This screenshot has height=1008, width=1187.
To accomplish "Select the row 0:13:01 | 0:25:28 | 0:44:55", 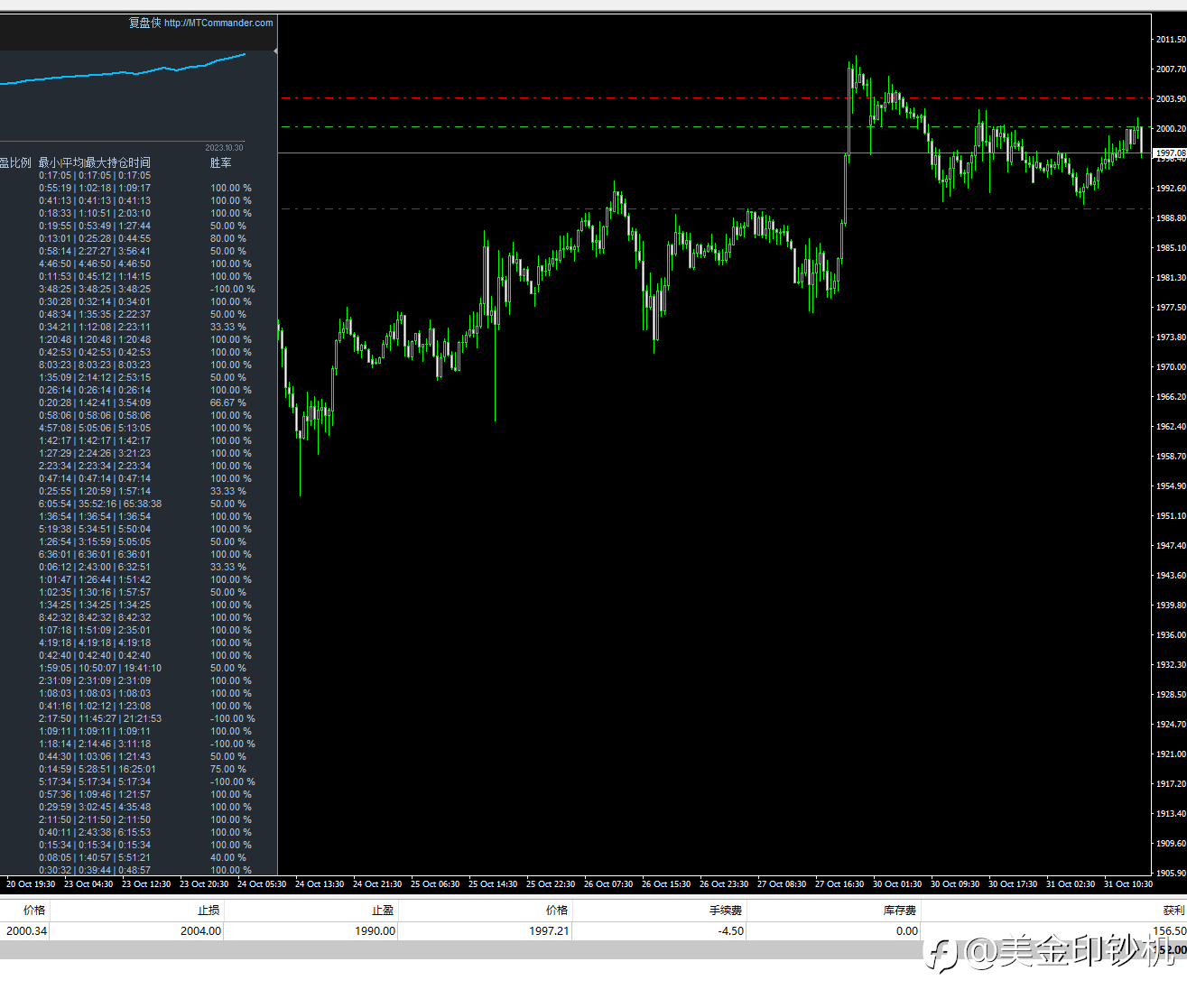I will (95, 238).
